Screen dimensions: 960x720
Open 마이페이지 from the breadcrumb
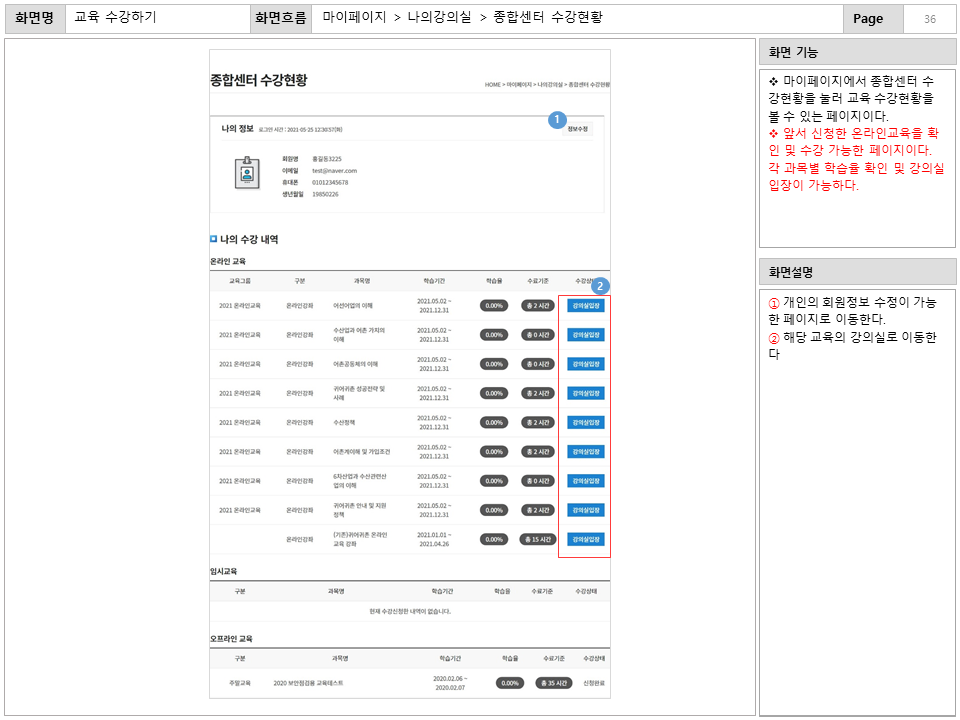(518, 84)
